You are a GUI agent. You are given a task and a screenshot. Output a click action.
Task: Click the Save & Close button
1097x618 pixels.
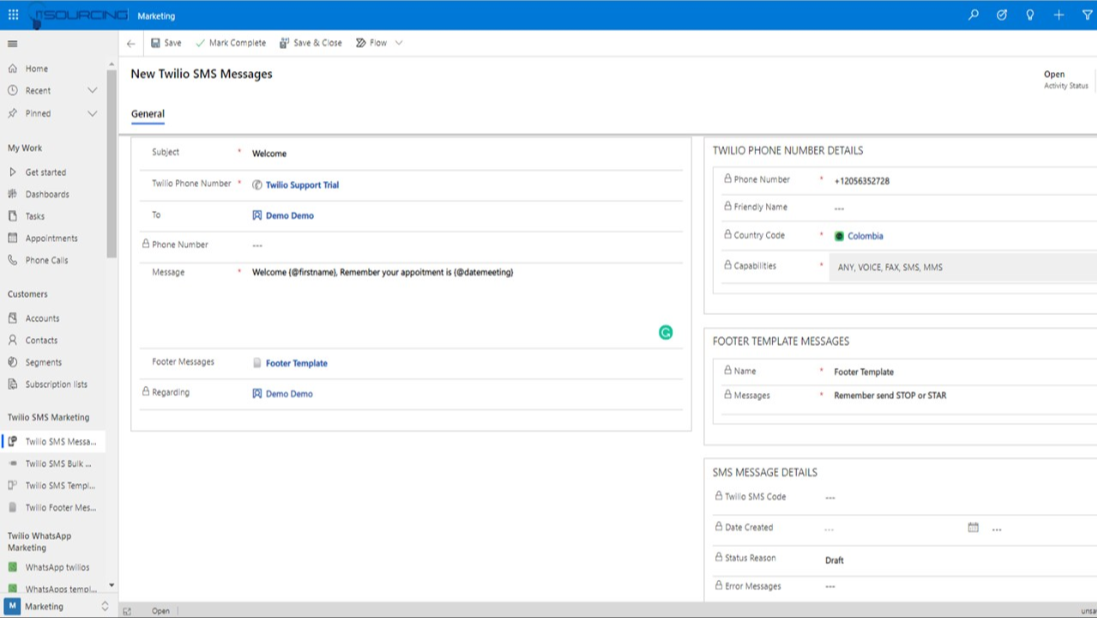point(311,43)
